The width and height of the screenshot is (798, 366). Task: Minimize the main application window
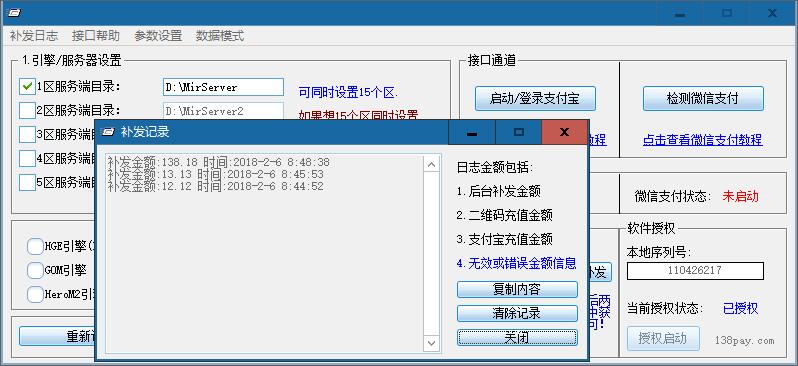[679, 13]
